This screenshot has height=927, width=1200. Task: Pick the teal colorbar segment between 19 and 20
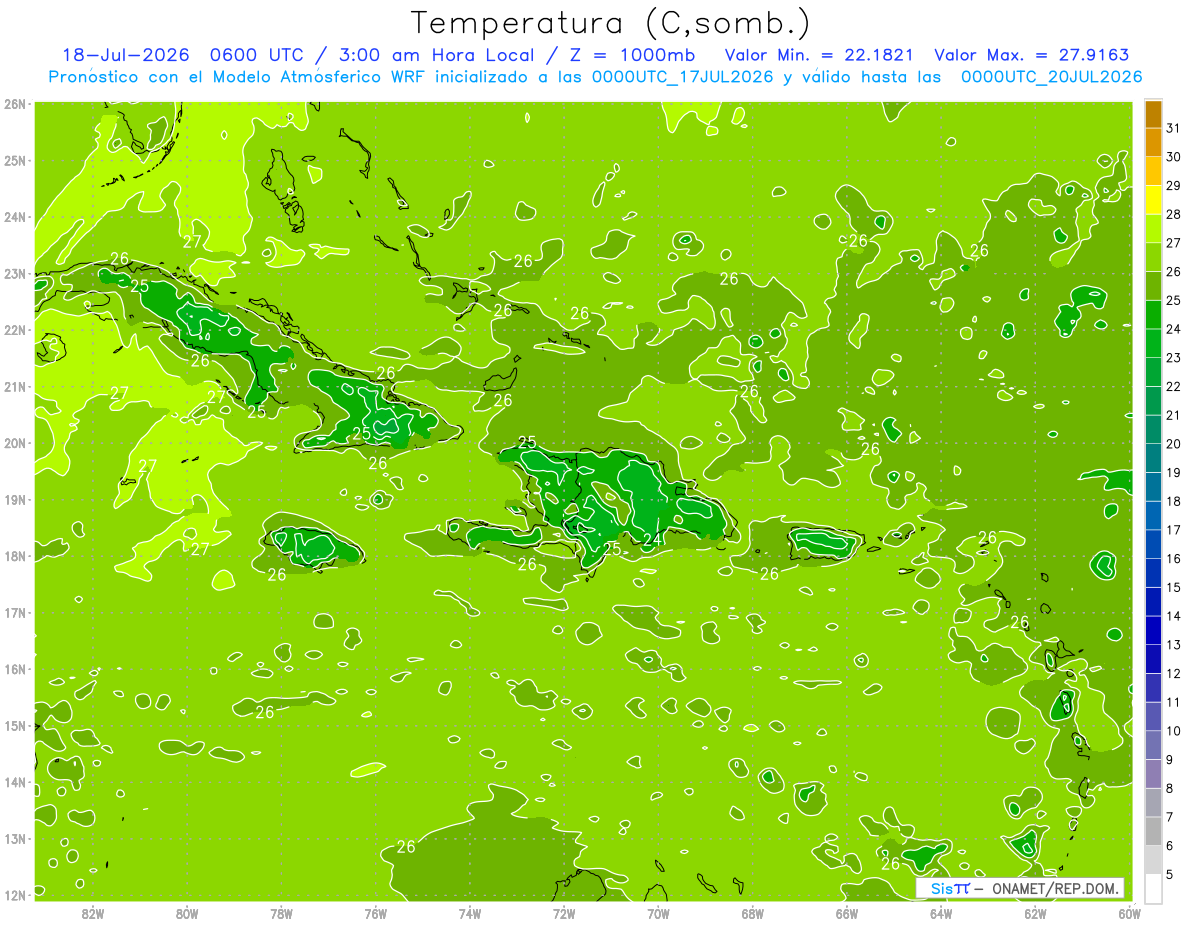coord(1153,458)
